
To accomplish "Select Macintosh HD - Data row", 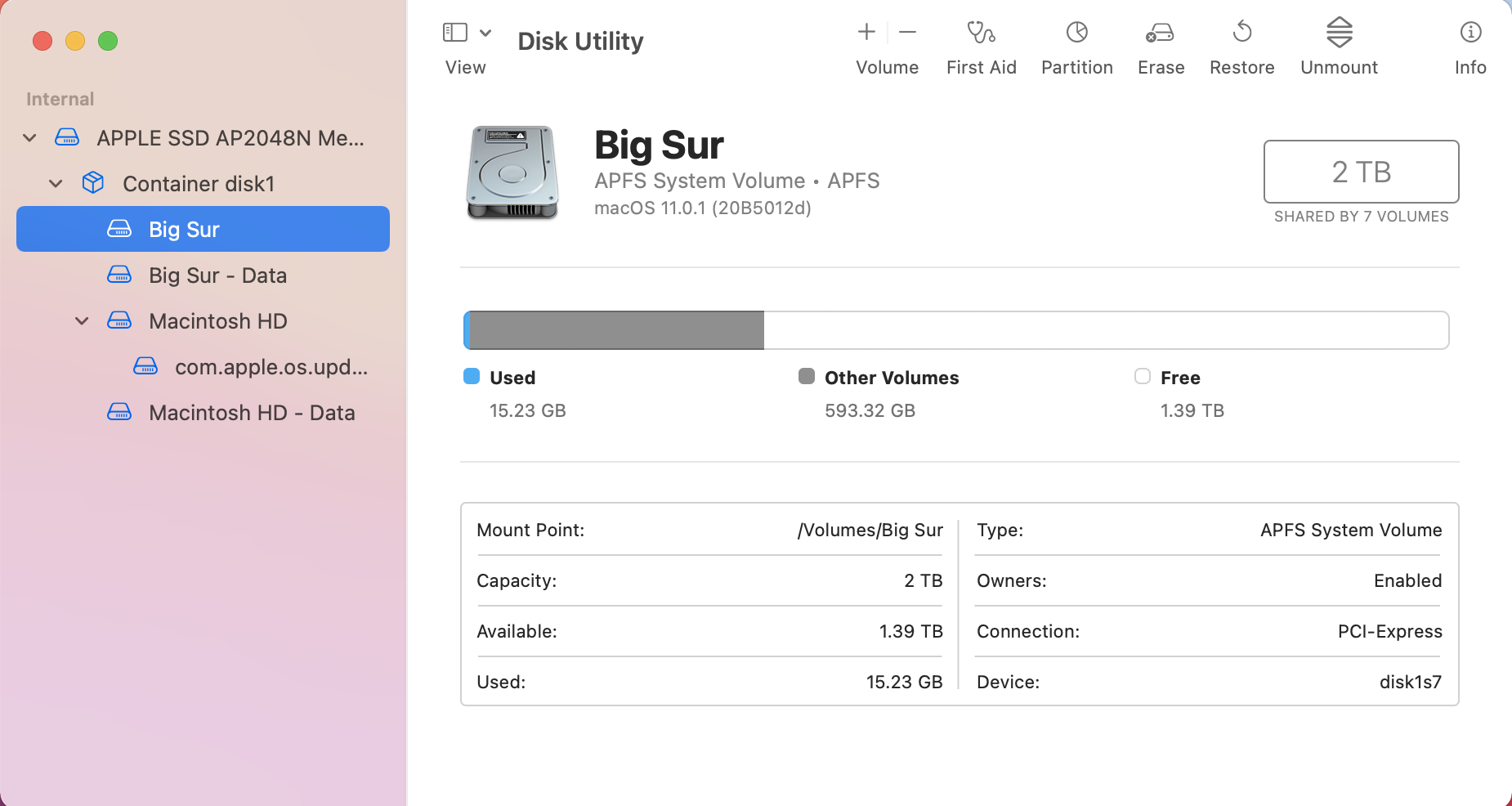I will tap(203, 413).
